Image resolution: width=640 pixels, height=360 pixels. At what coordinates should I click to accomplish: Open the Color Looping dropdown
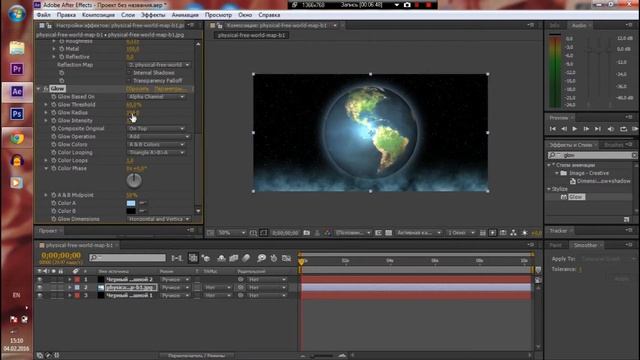tap(156, 152)
